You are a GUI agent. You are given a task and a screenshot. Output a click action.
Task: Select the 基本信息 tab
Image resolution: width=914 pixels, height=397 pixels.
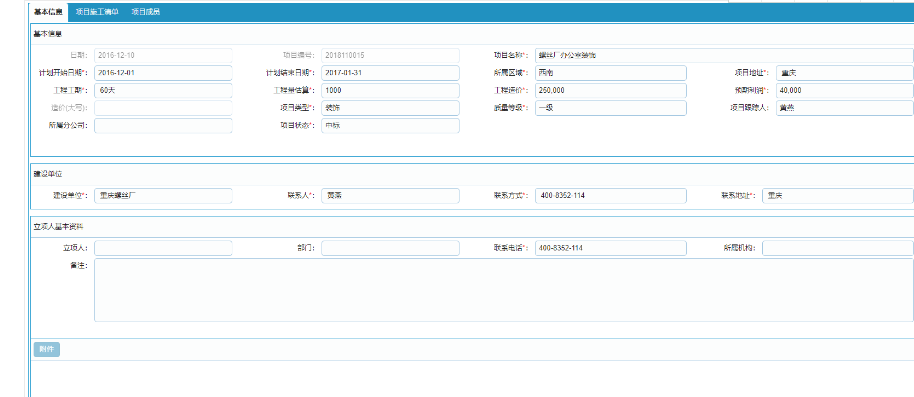pyautogui.click(x=48, y=12)
